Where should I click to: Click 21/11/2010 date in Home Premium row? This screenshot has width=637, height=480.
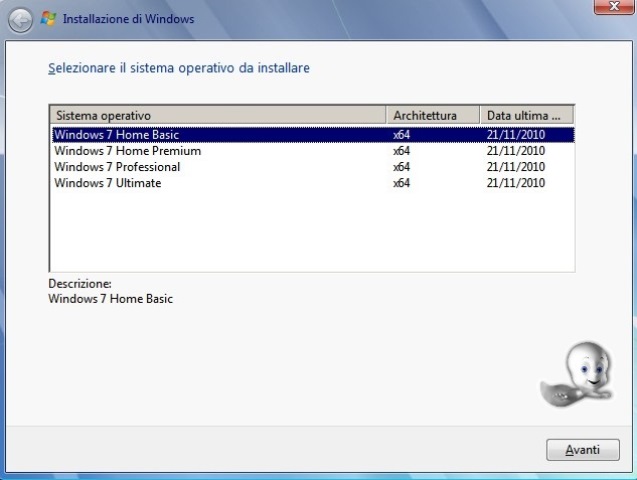coord(516,151)
